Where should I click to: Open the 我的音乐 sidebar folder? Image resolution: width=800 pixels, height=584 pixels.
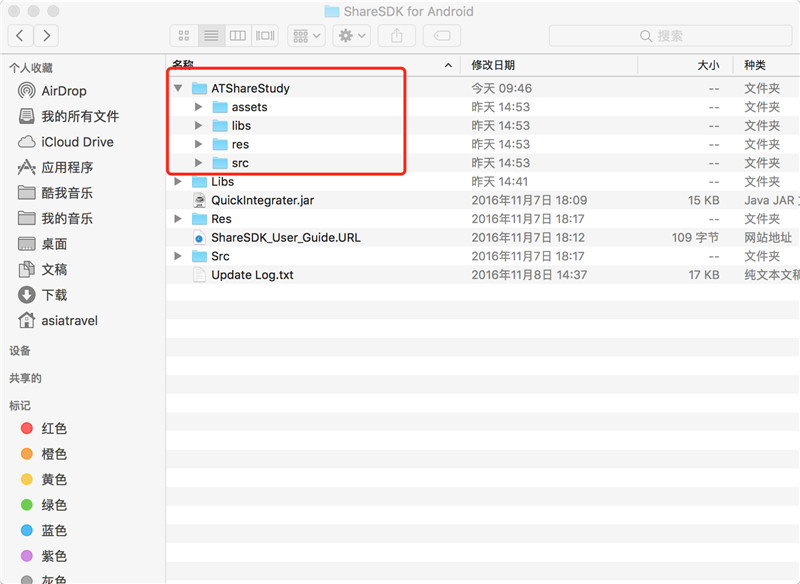[55, 218]
